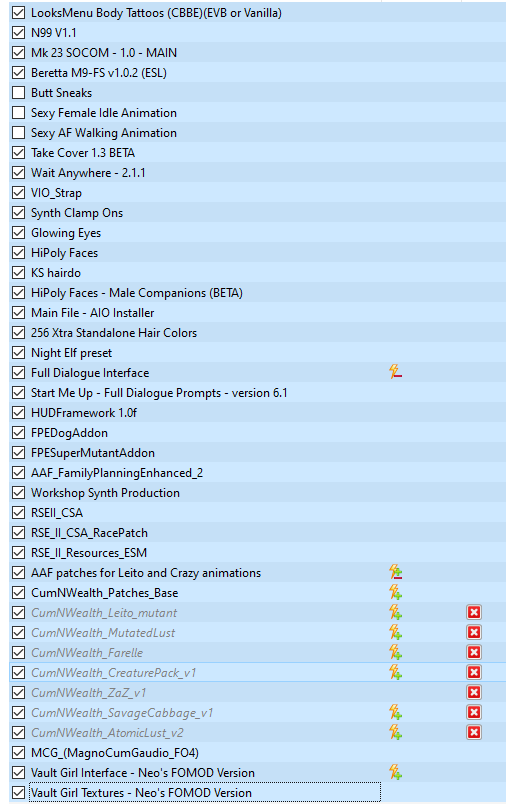
Task: Toggle MCG_(MagnoCumGaudio_FO4) checkbox
Action: [x=18, y=753]
